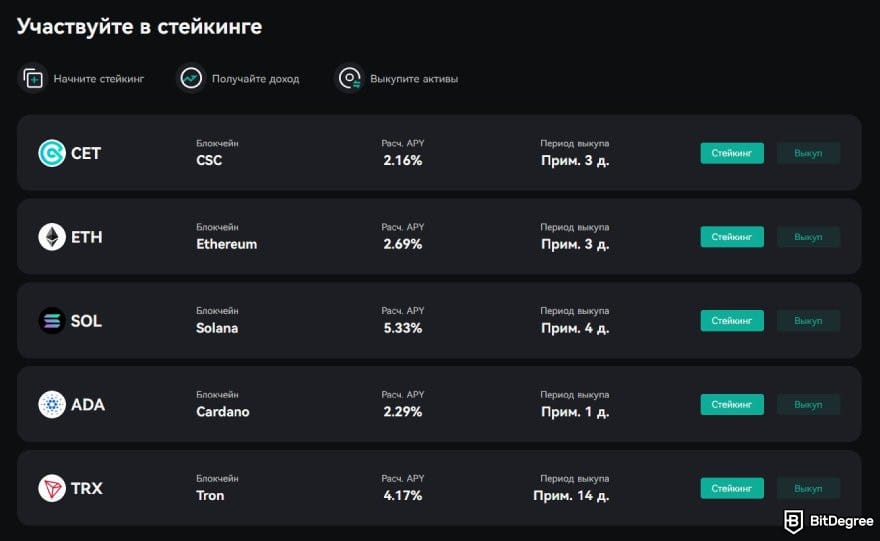Click the 'Начните стейкинг' label
The image size is (880, 541).
click(x=99, y=79)
